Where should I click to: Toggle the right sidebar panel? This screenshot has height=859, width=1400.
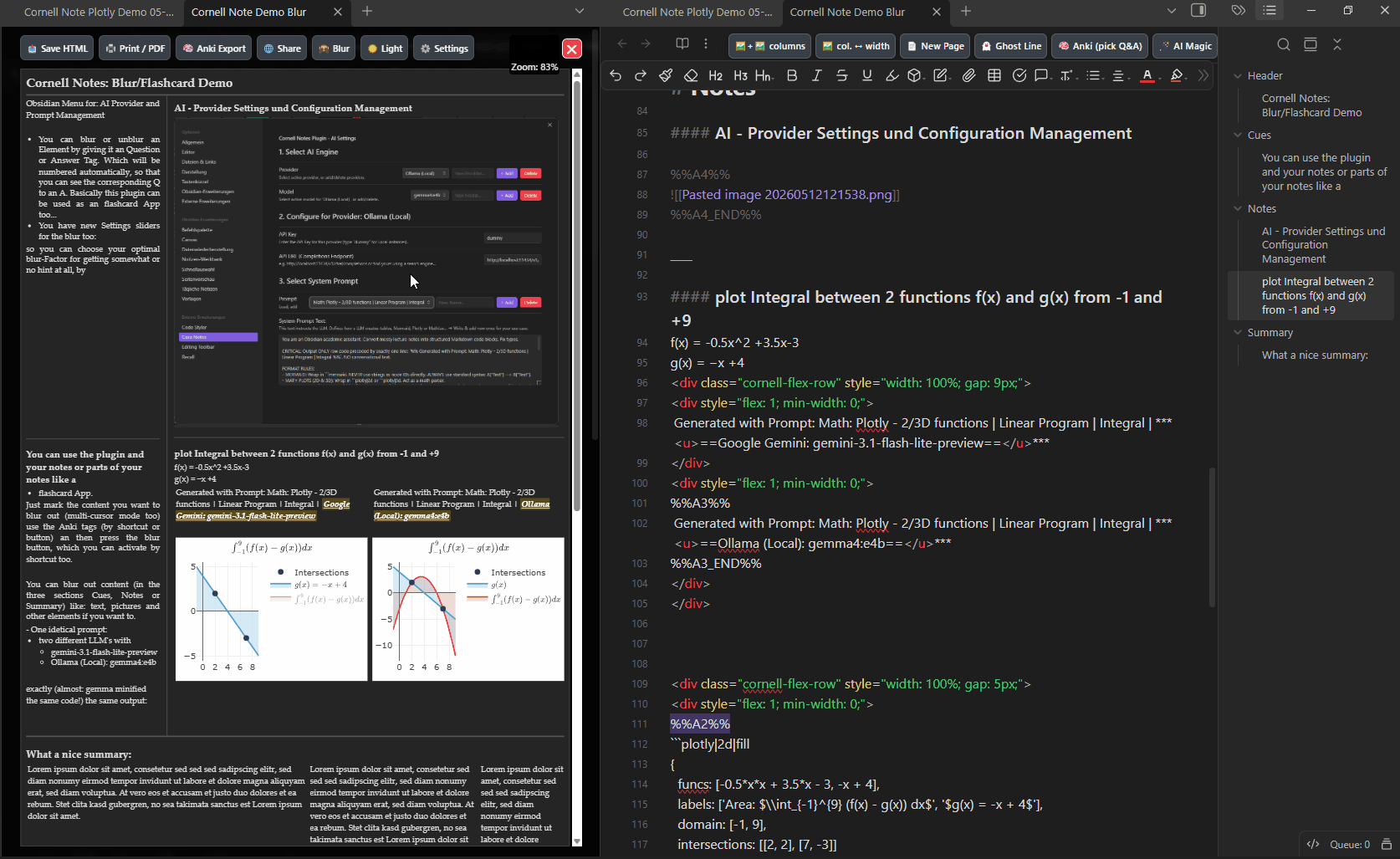1198,11
